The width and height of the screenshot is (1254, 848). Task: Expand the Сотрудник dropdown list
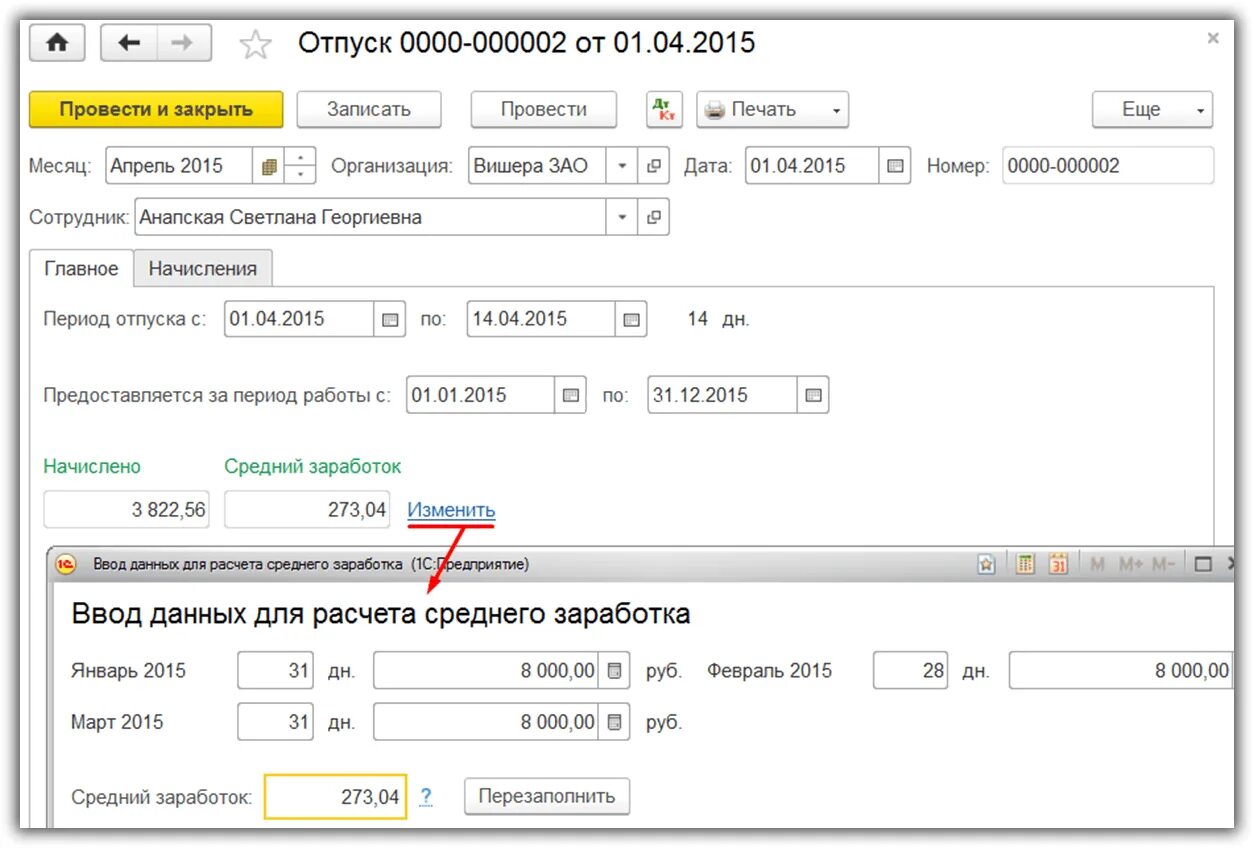(622, 217)
